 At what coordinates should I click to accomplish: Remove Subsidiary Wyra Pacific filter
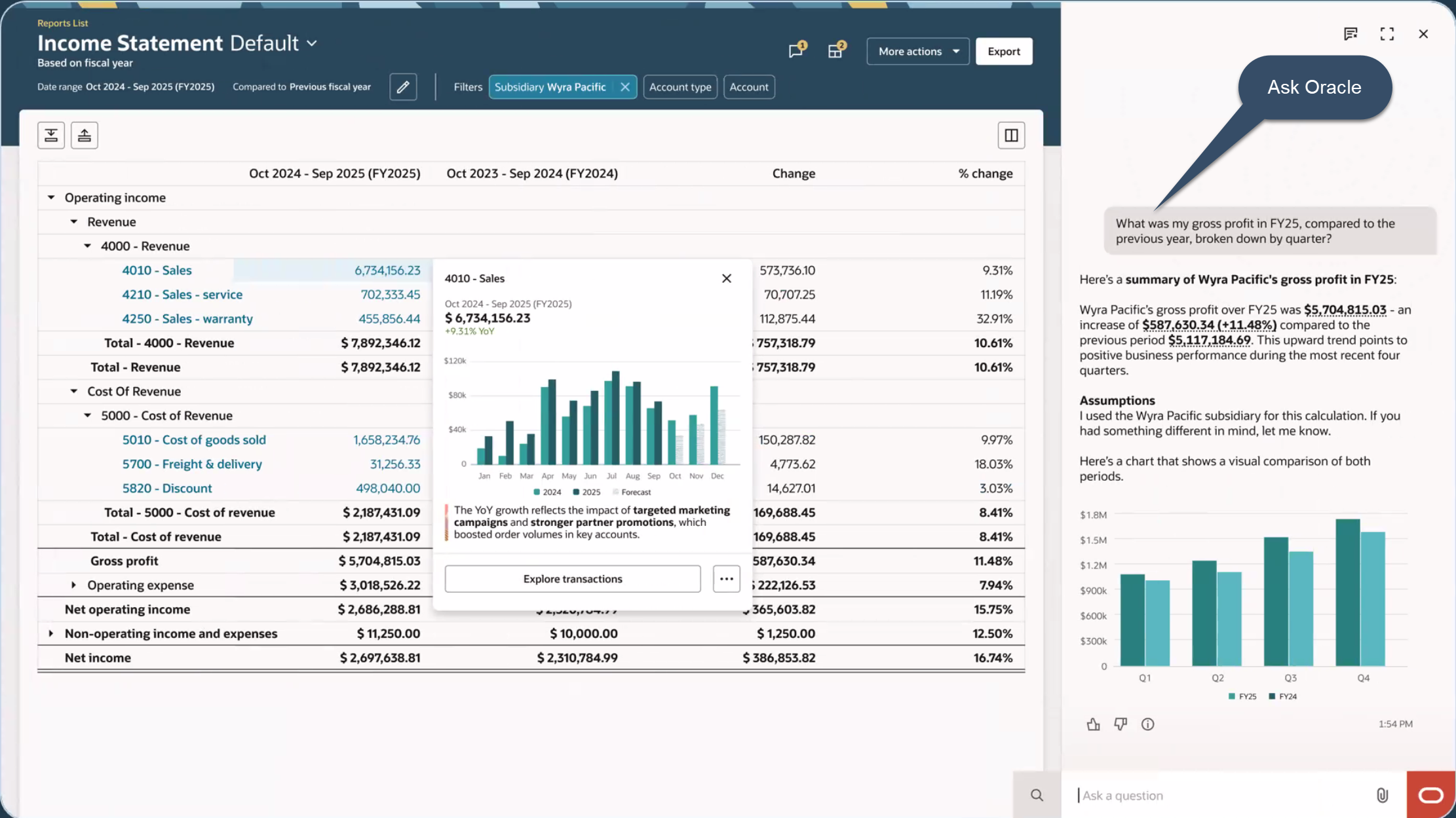[x=625, y=87]
